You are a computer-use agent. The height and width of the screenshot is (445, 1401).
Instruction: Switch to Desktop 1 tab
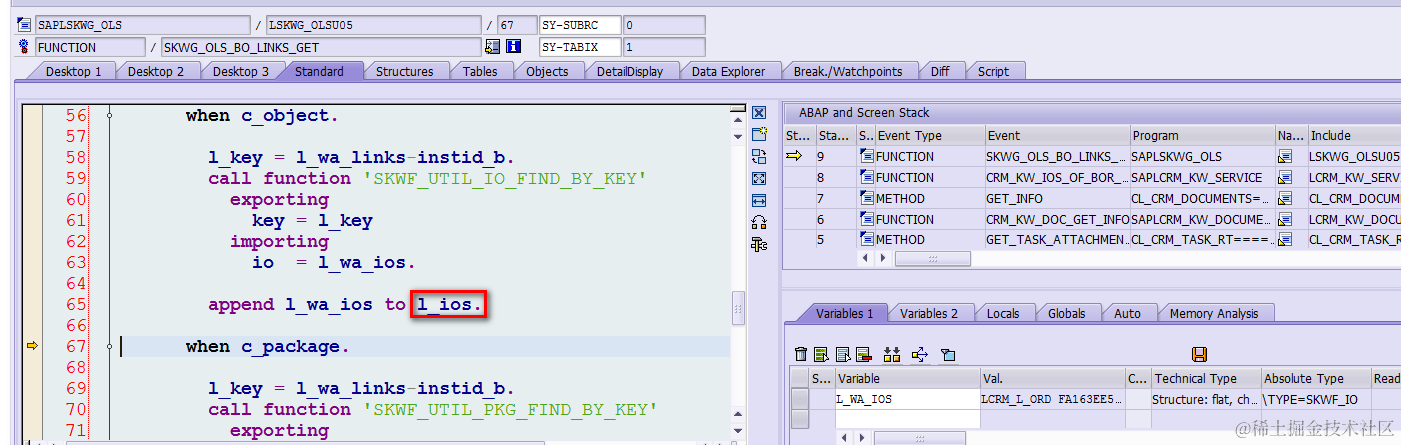pos(74,71)
